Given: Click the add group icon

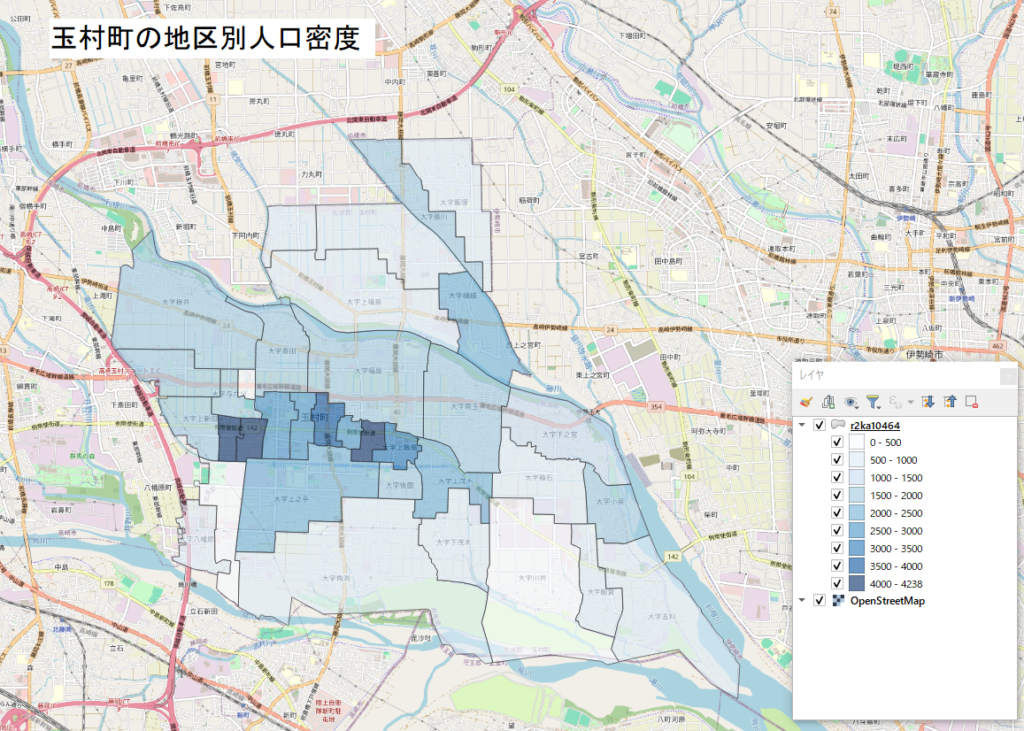Looking at the screenshot, I should tap(829, 402).
